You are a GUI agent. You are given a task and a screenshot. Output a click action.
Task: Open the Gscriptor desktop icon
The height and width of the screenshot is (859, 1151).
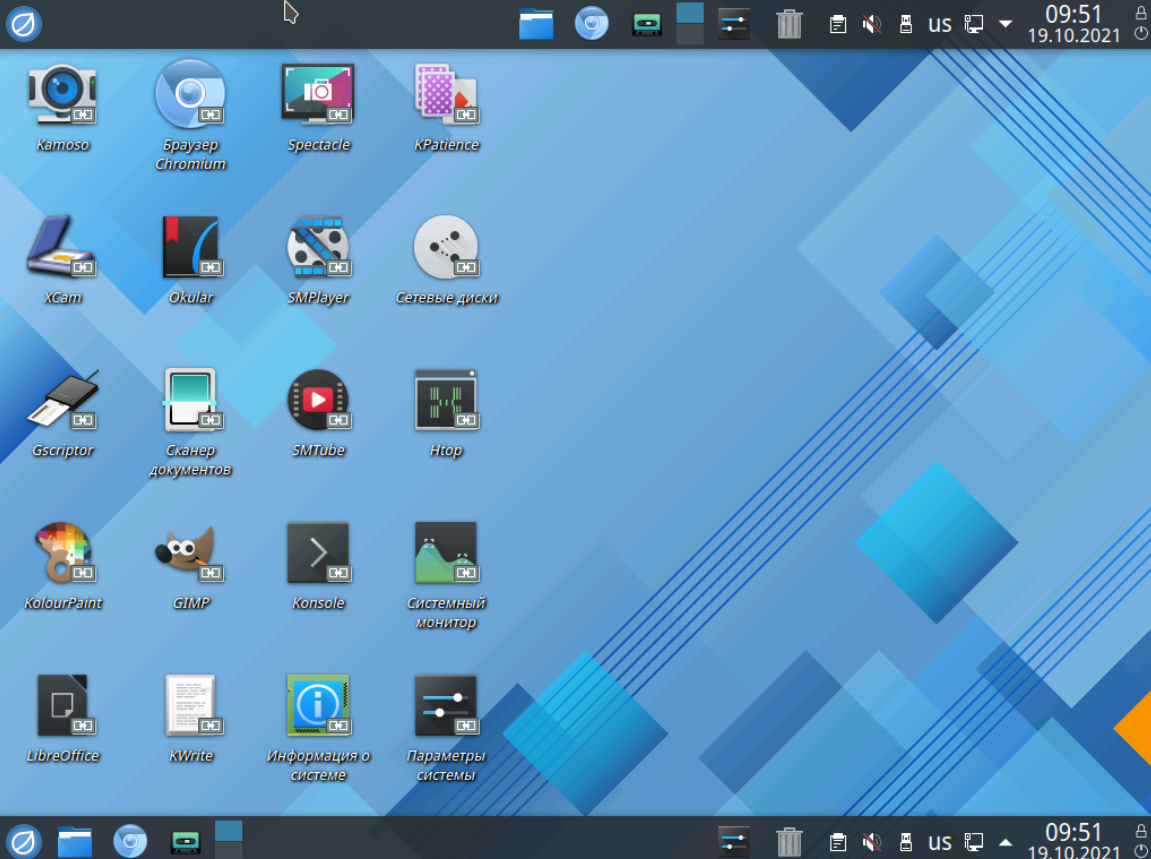(62, 399)
